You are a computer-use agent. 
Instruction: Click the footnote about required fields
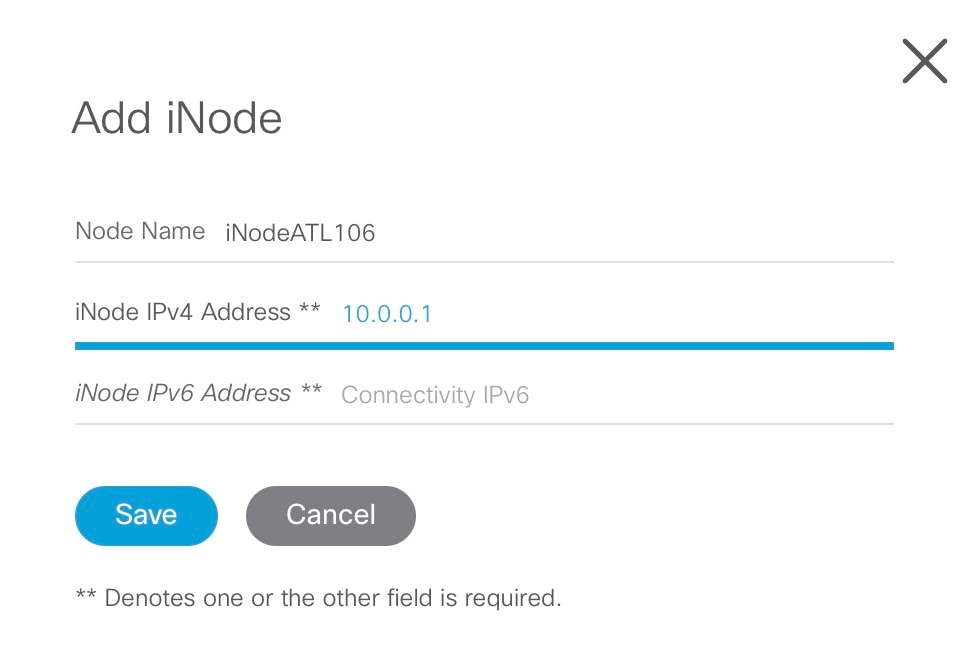tap(318, 598)
